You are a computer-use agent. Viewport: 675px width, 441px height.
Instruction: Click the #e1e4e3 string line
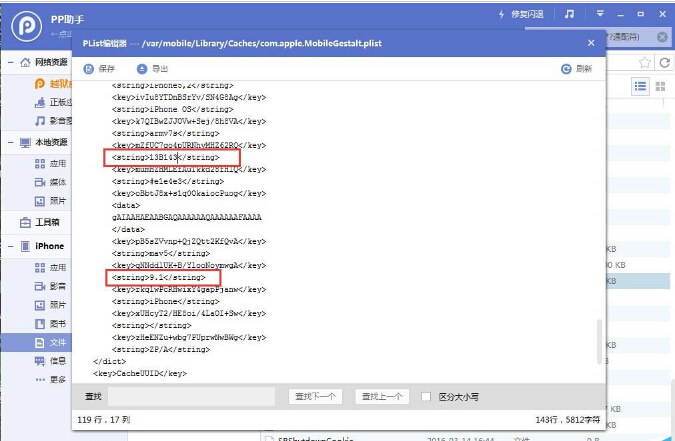click(x=168, y=181)
